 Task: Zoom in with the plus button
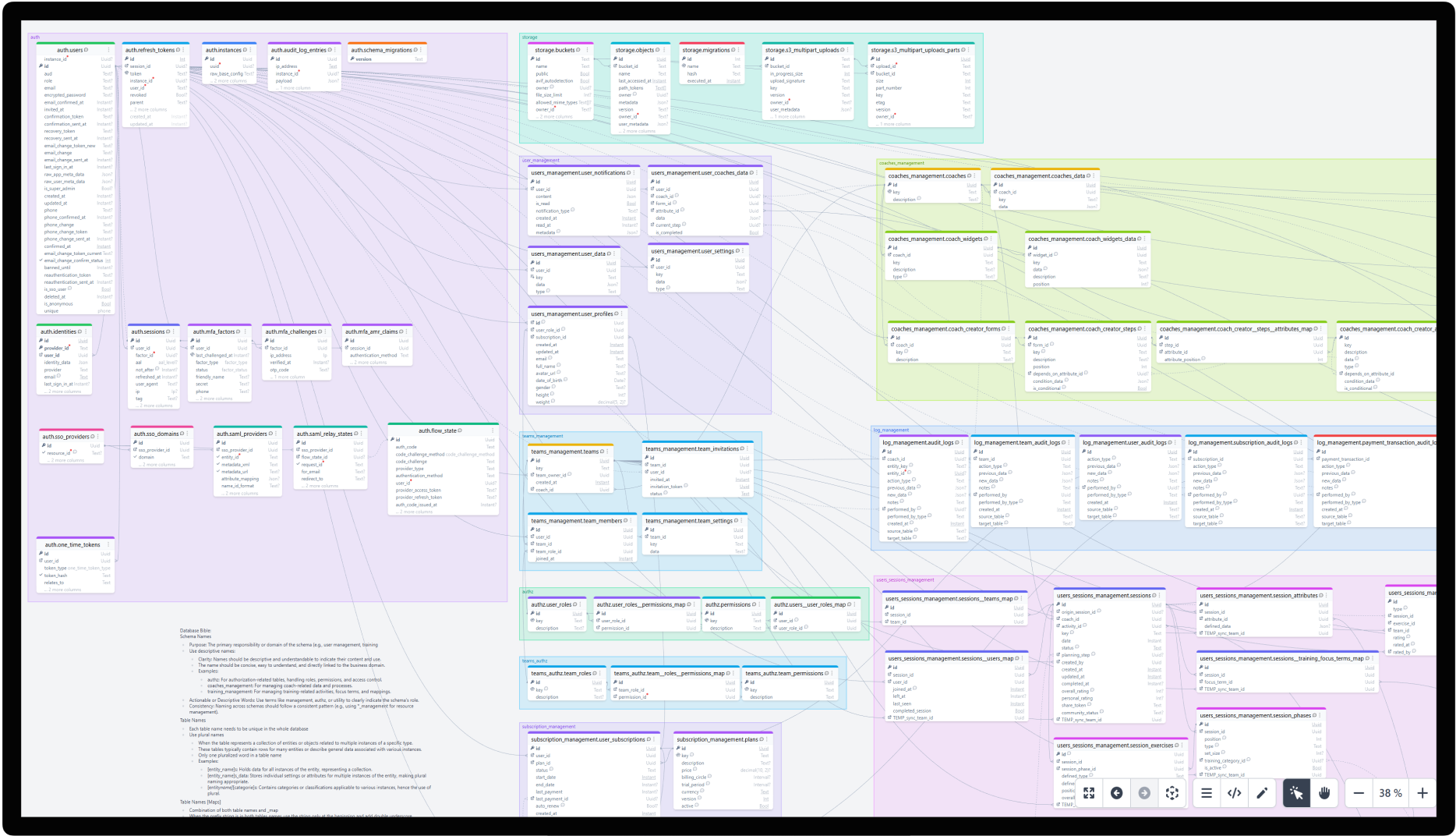coord(1422,793)
